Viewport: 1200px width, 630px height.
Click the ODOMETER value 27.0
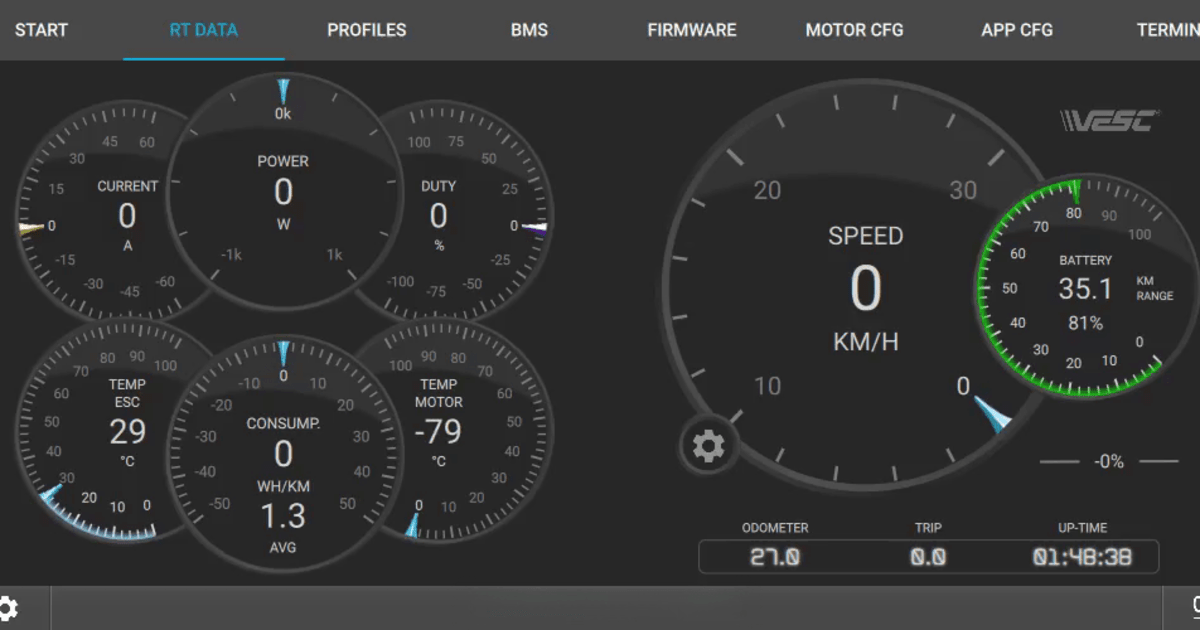click(775, 557)
